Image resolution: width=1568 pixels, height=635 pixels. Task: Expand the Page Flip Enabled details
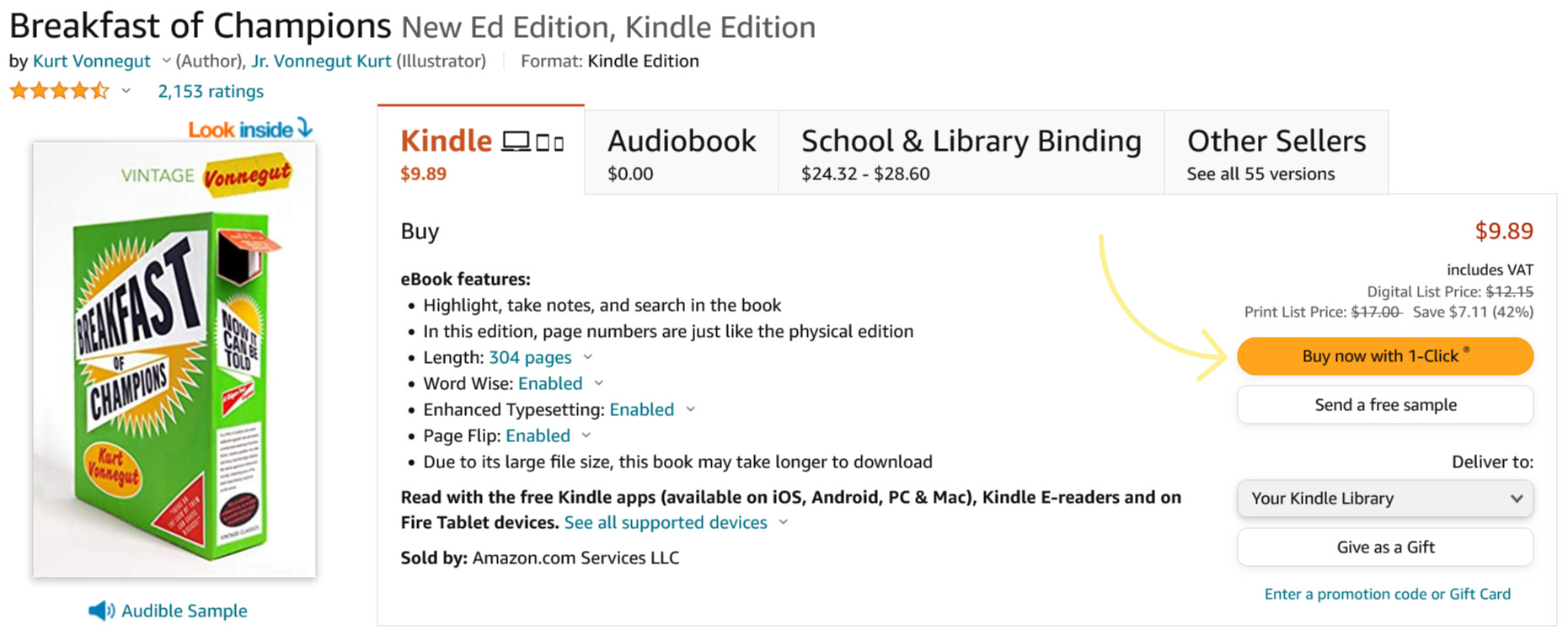pos(586,435)
